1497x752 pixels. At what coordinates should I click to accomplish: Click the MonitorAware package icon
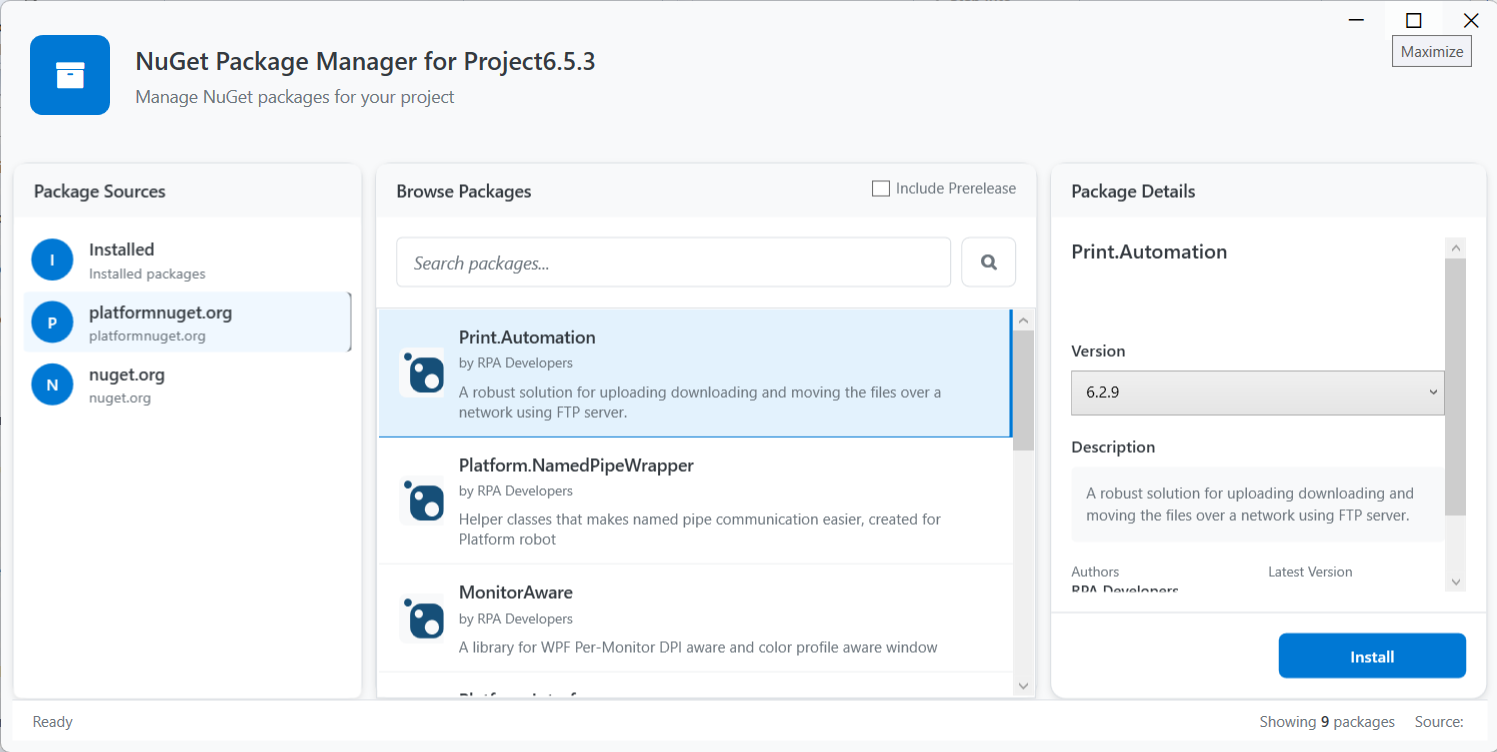[422, 619]
